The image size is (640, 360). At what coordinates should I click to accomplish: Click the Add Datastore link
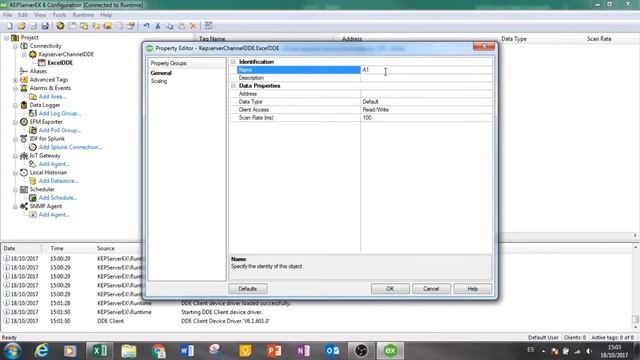click(58, 181)
